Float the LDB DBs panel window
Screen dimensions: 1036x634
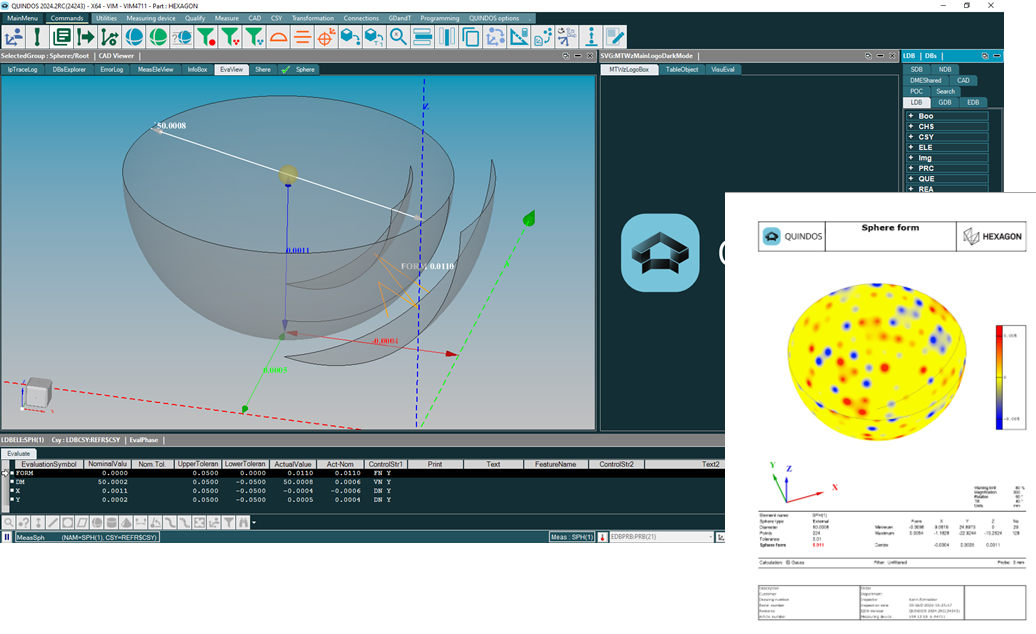coord(985,56)
